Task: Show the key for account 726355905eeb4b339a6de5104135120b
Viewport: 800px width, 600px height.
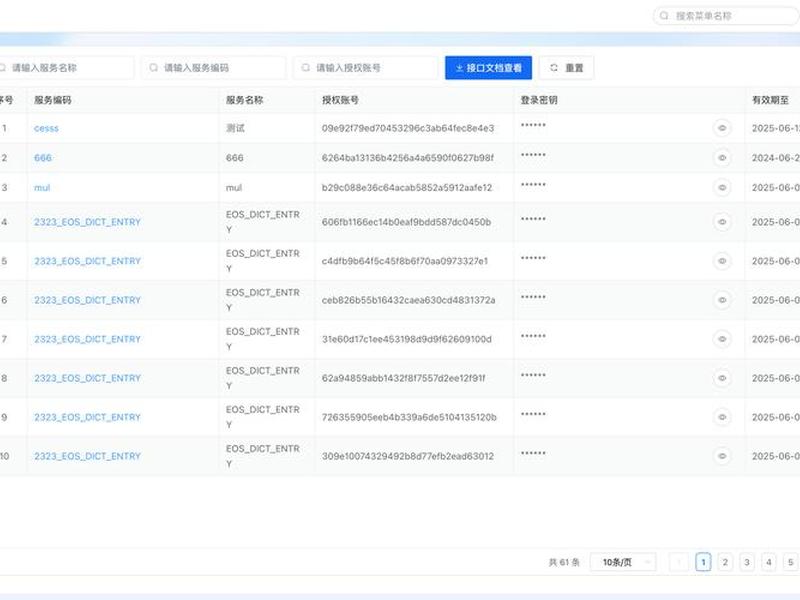Action: pos(722,417)
